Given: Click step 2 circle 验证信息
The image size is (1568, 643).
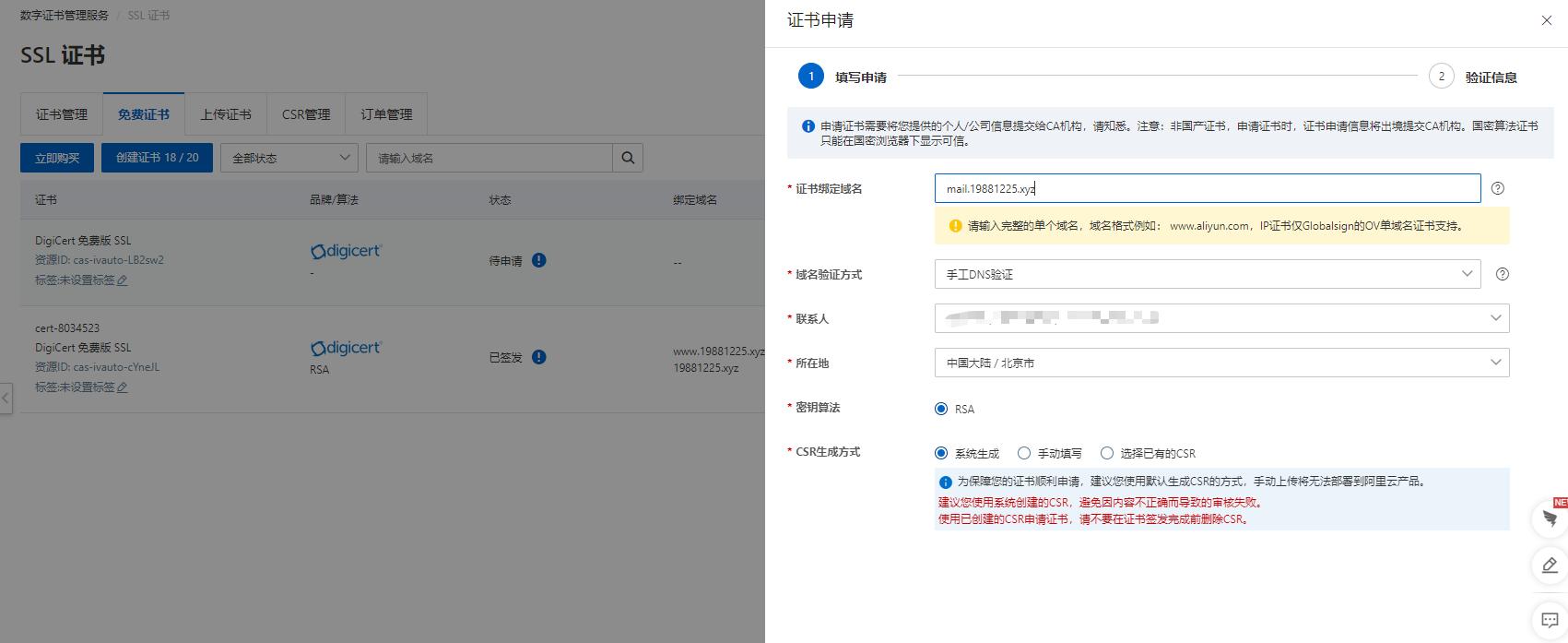Looking at the screenshot, I should click(1441, 76).
